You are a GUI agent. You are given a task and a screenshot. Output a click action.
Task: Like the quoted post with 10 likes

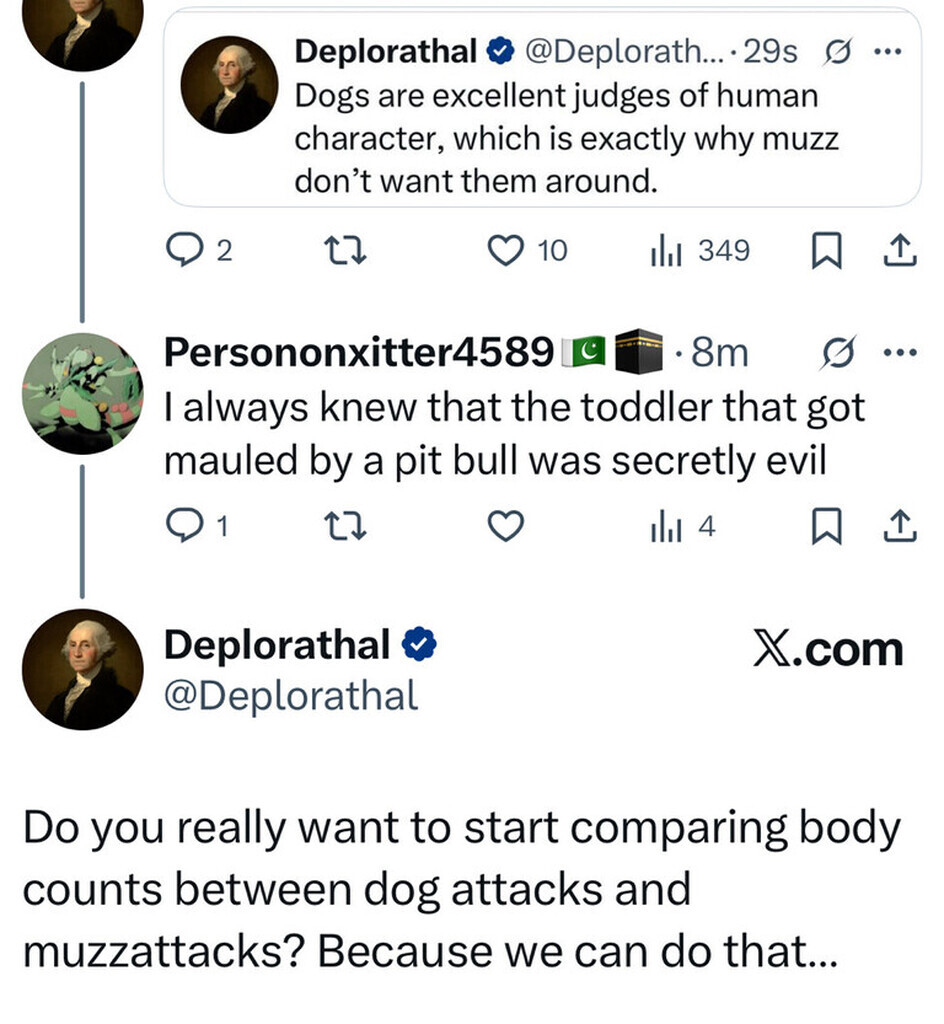coord(506,251)
